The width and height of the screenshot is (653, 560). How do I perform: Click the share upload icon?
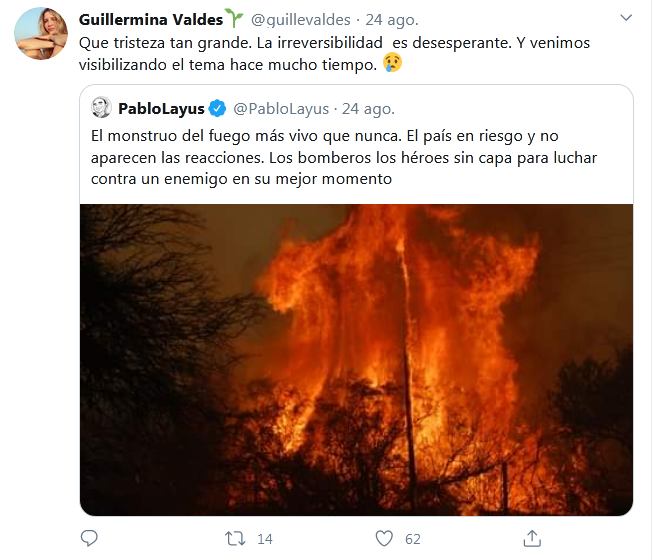[x=532, y=538]
